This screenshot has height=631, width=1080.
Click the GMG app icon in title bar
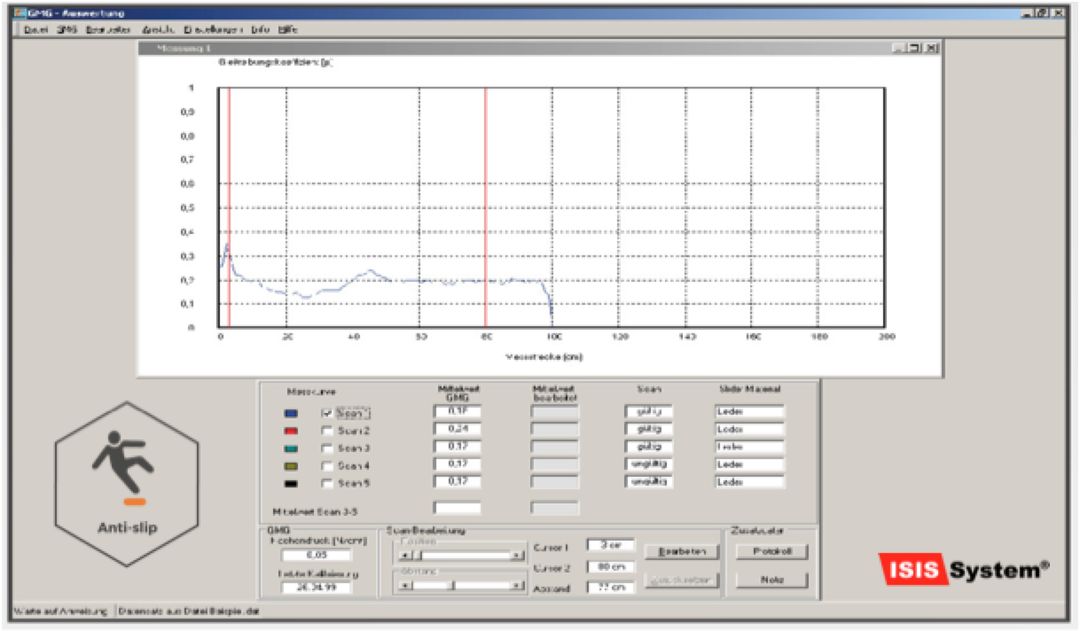click(20, 12)
